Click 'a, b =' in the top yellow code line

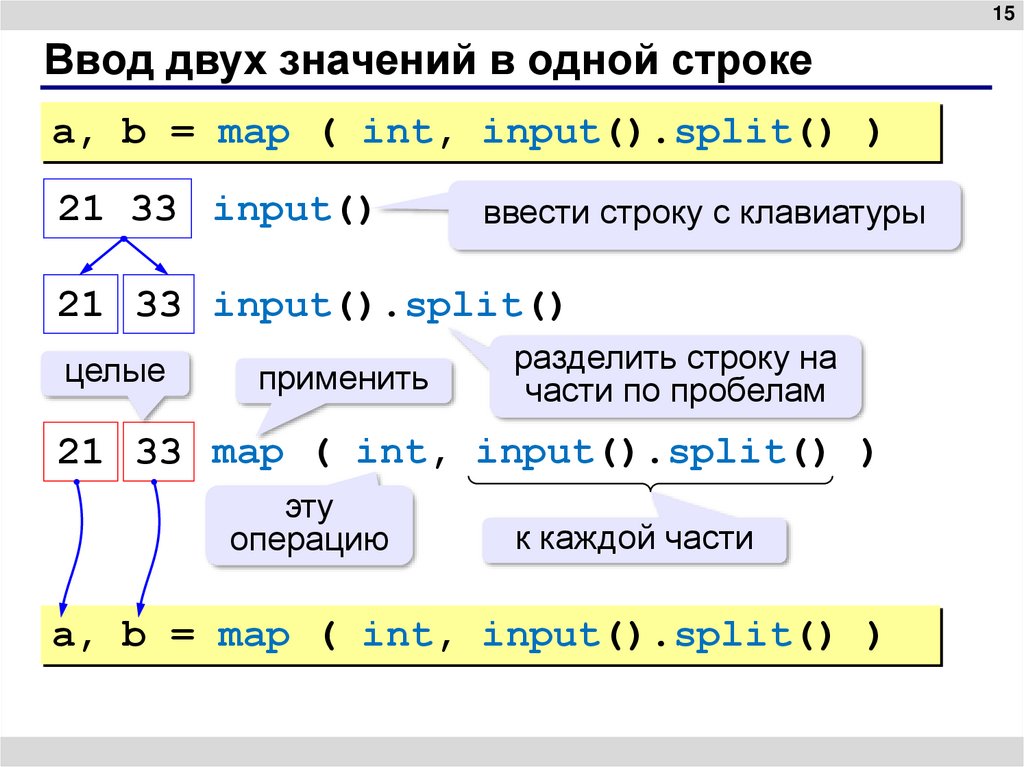pos(123,133)
